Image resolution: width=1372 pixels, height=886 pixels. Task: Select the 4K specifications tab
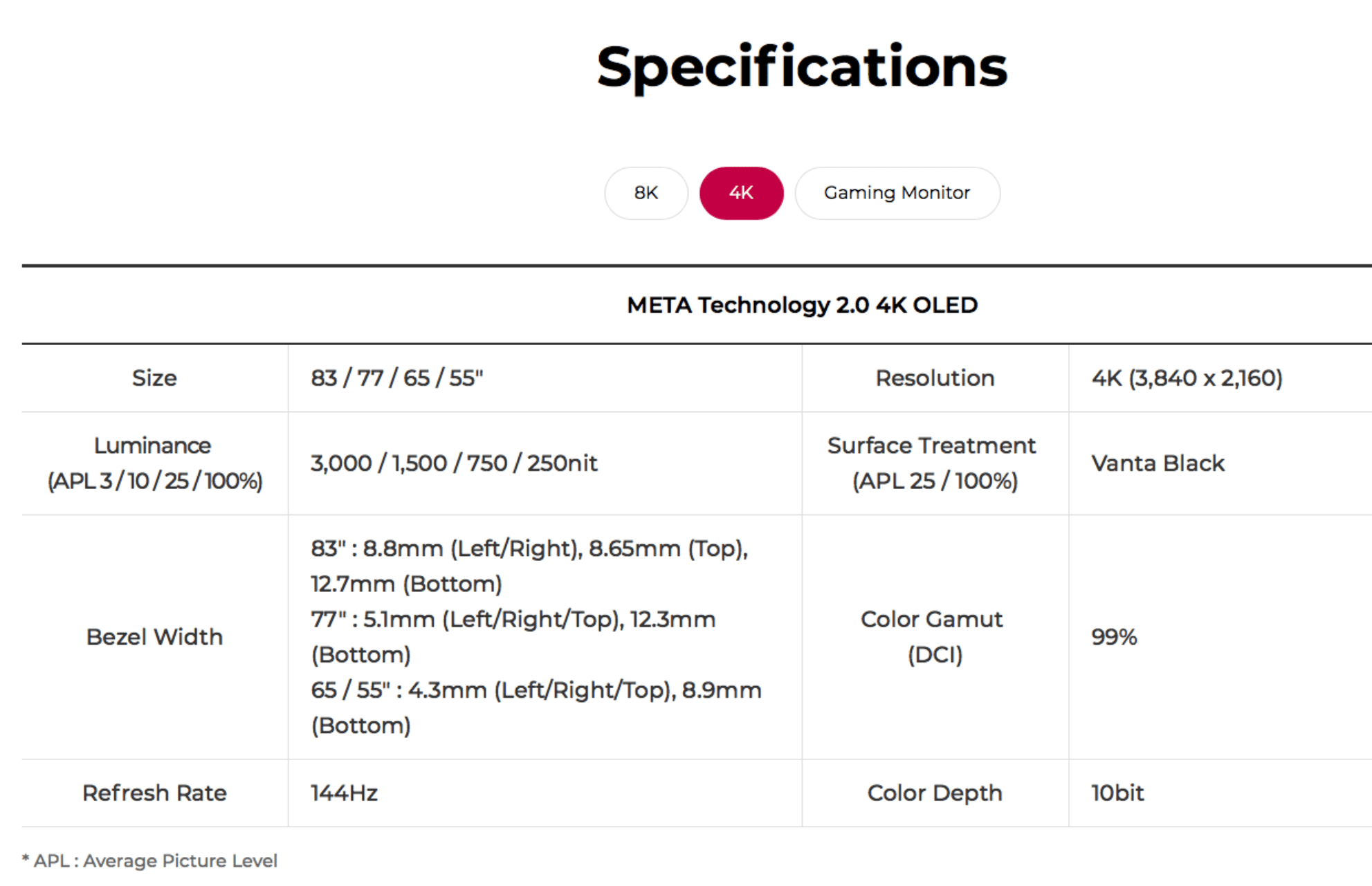point(741,193)
